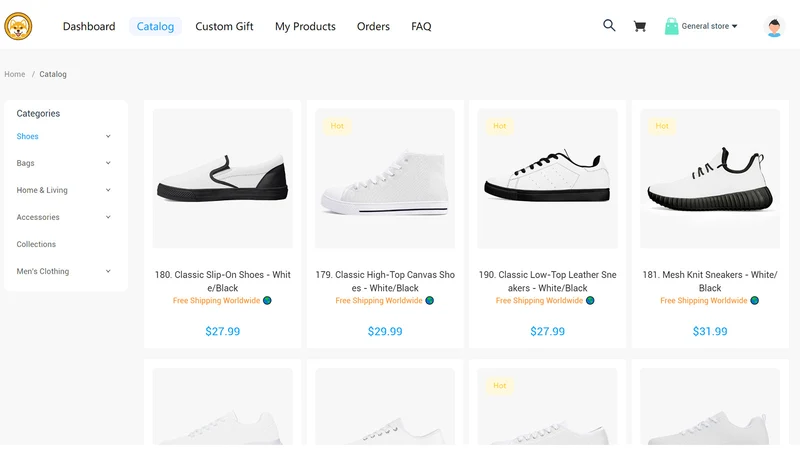Expand the General store dropdown
Image resolution: width=800 pixels, height=450 pixels.
[x=709, y=26]
